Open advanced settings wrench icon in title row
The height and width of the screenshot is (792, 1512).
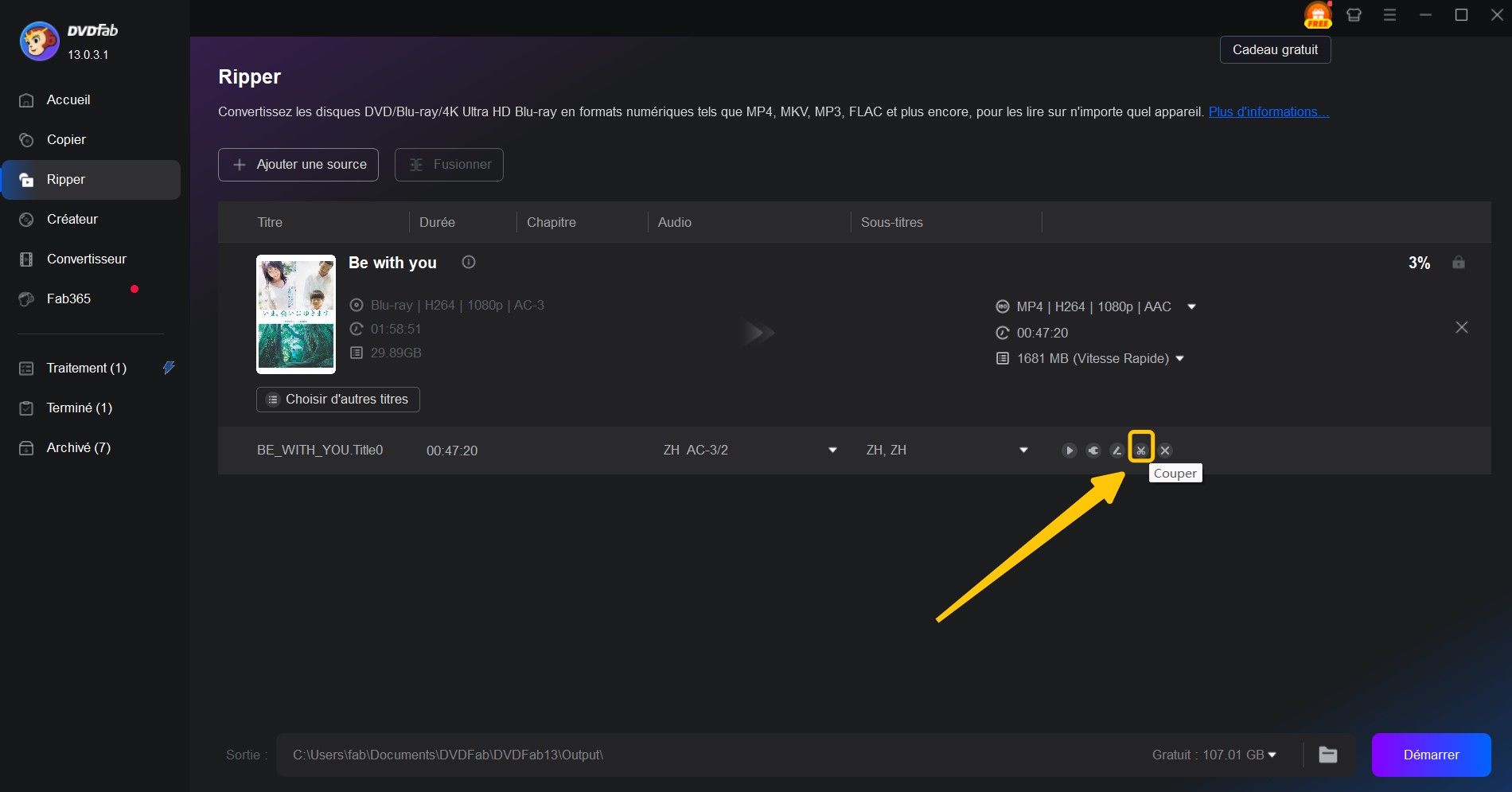pos(1093,451)
